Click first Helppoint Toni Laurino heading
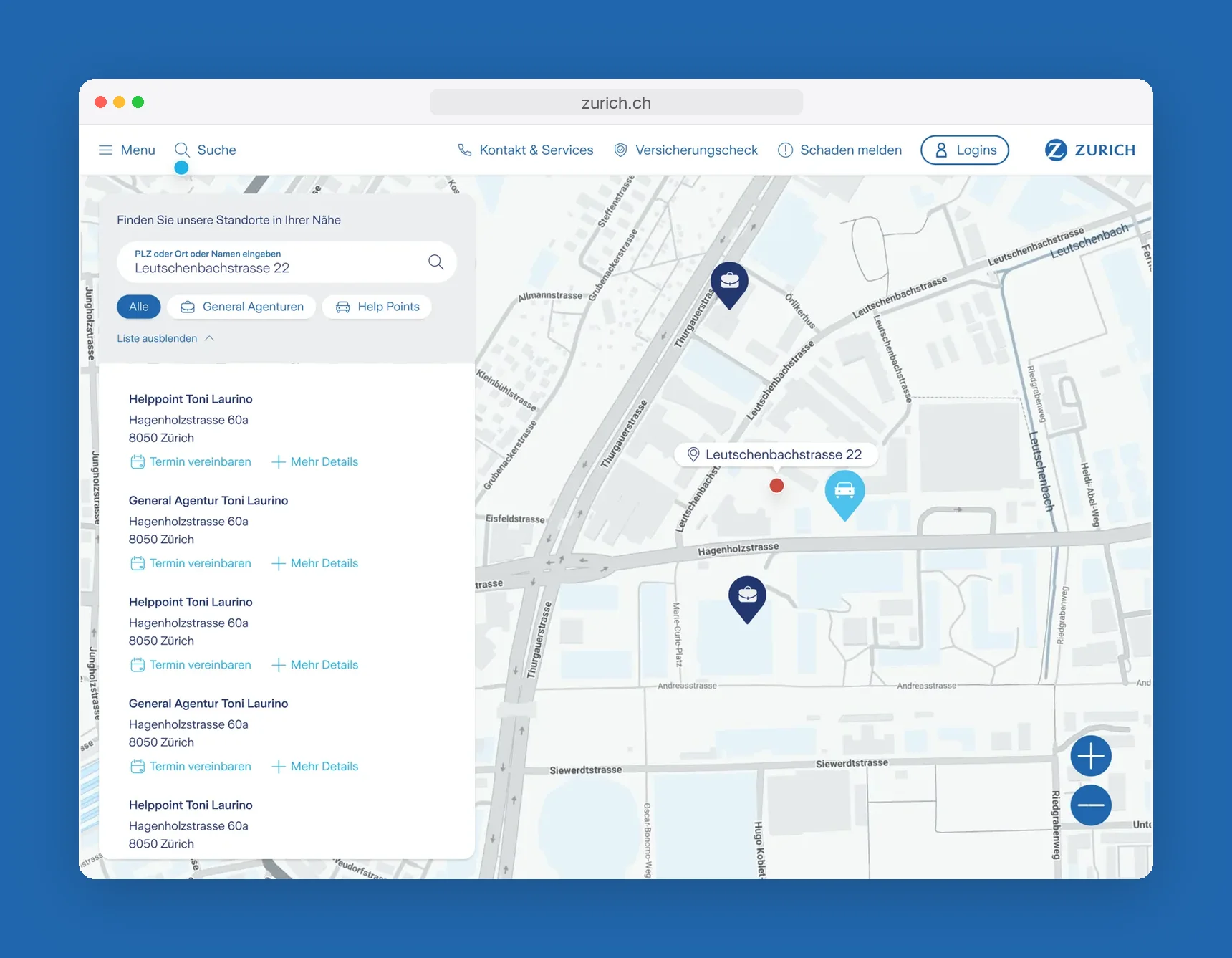Viewport: 1232px width, 958px height. (191, 399)
